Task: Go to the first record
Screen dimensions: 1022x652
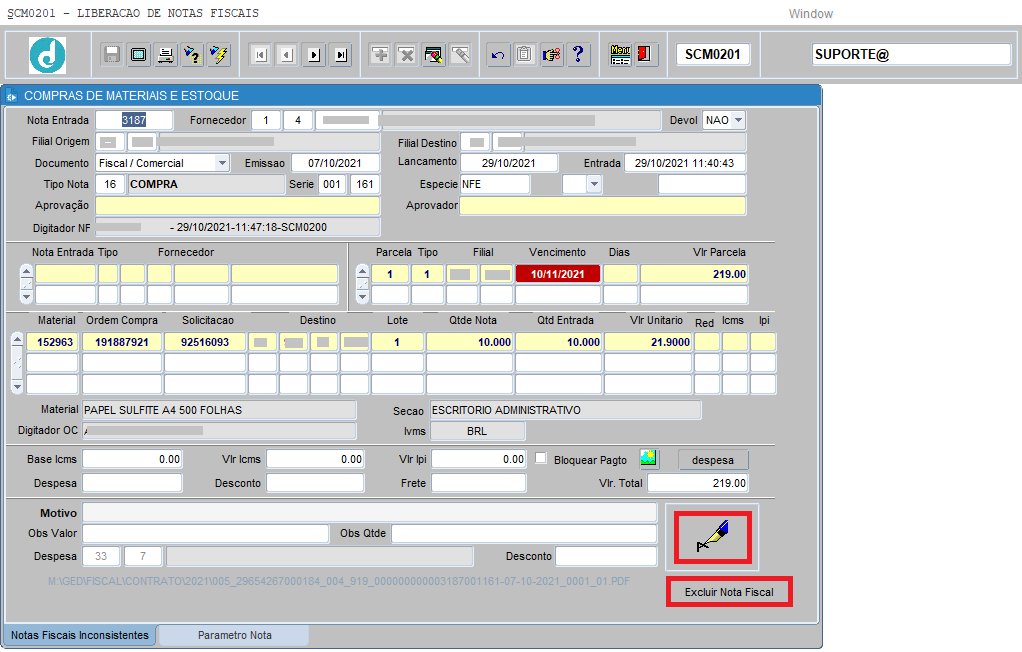Action: coord(261,55)
